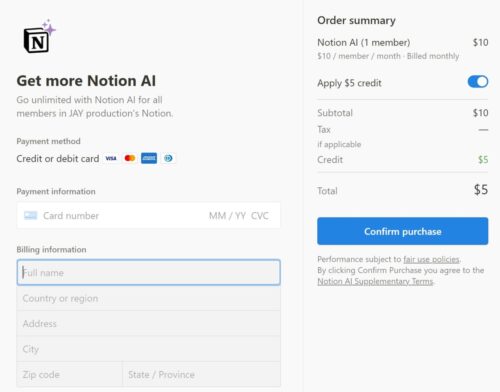Click the Address input field

149,324
